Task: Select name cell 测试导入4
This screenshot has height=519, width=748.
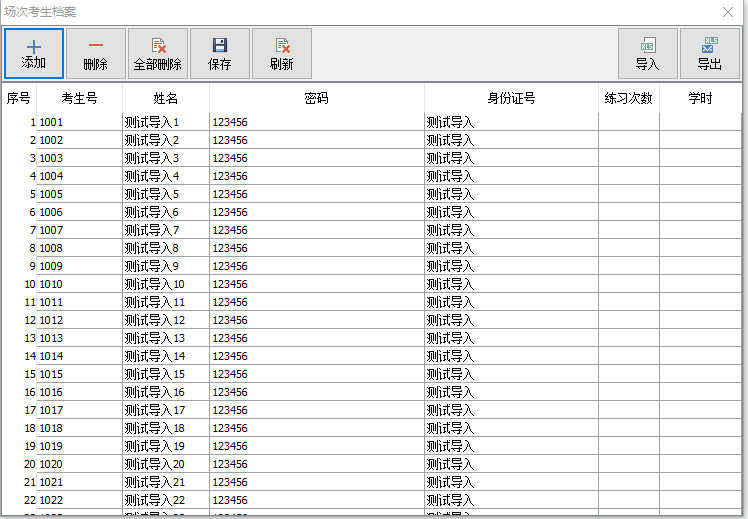Action: [166, 176]
